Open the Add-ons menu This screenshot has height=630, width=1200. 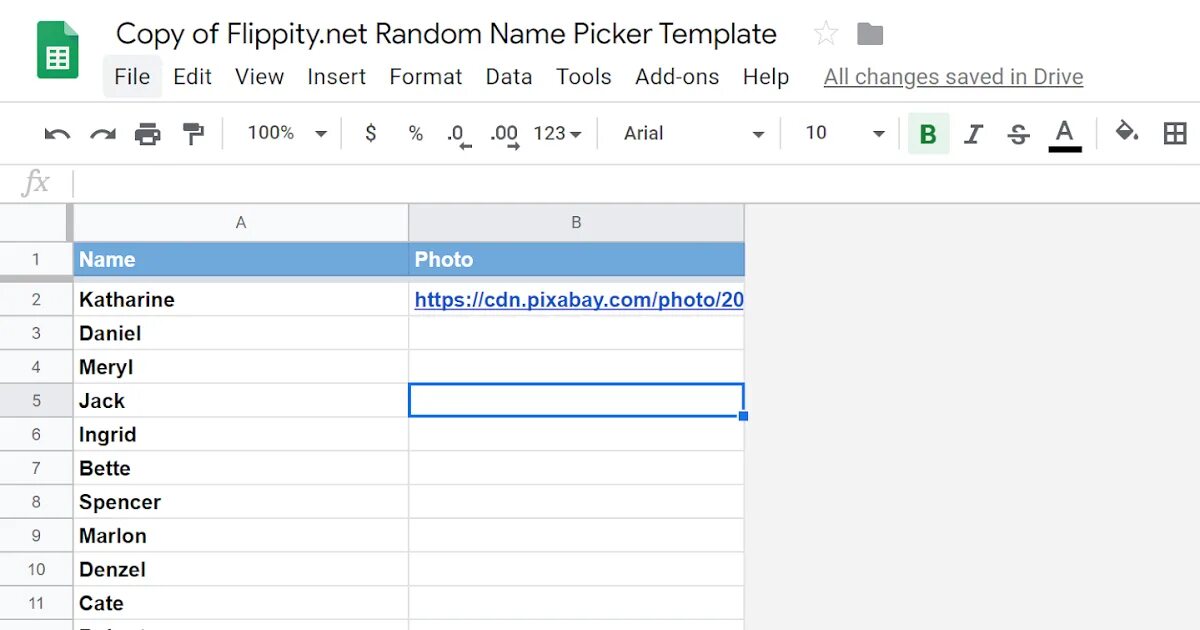point(677,77)
